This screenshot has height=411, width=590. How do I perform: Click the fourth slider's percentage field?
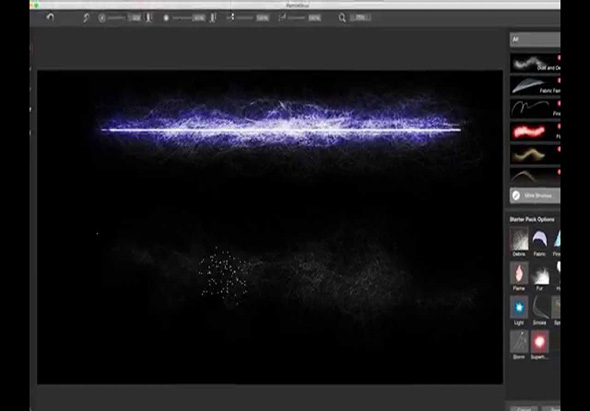coord(315,18)
